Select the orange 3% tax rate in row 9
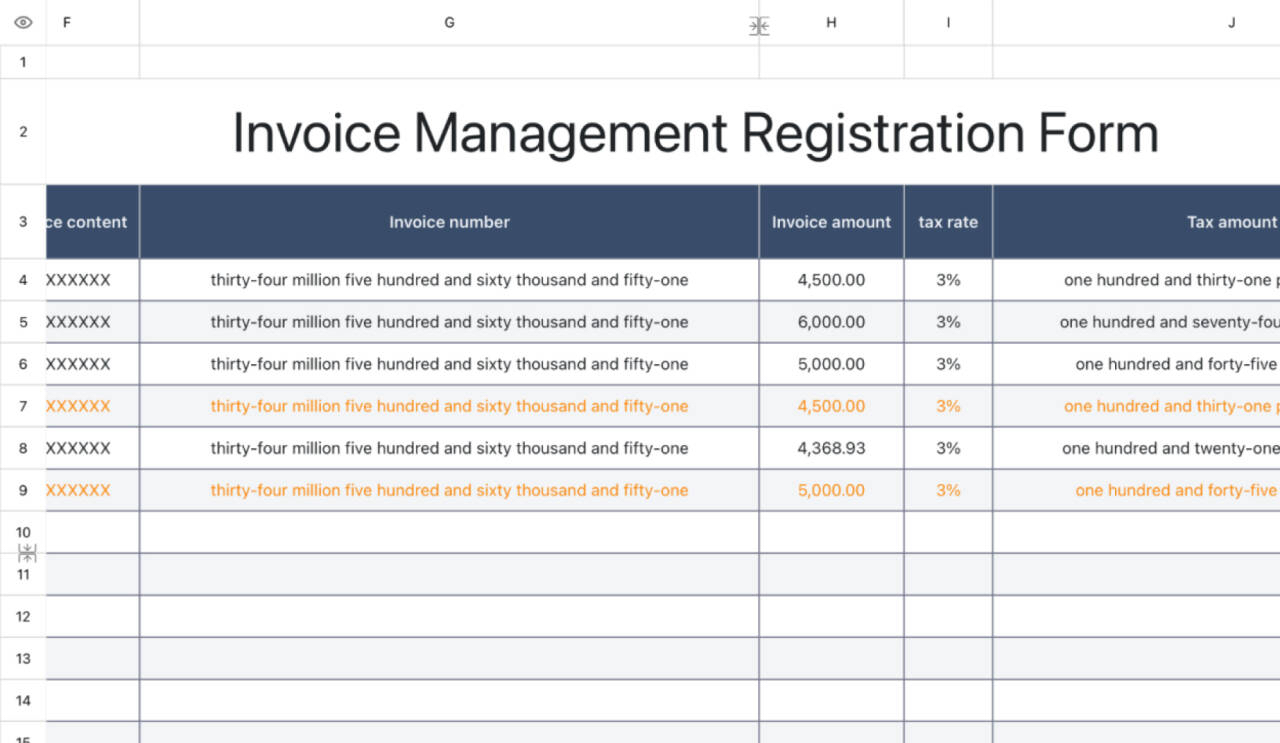Screen dimensions: 1280x743 [948, 490]
